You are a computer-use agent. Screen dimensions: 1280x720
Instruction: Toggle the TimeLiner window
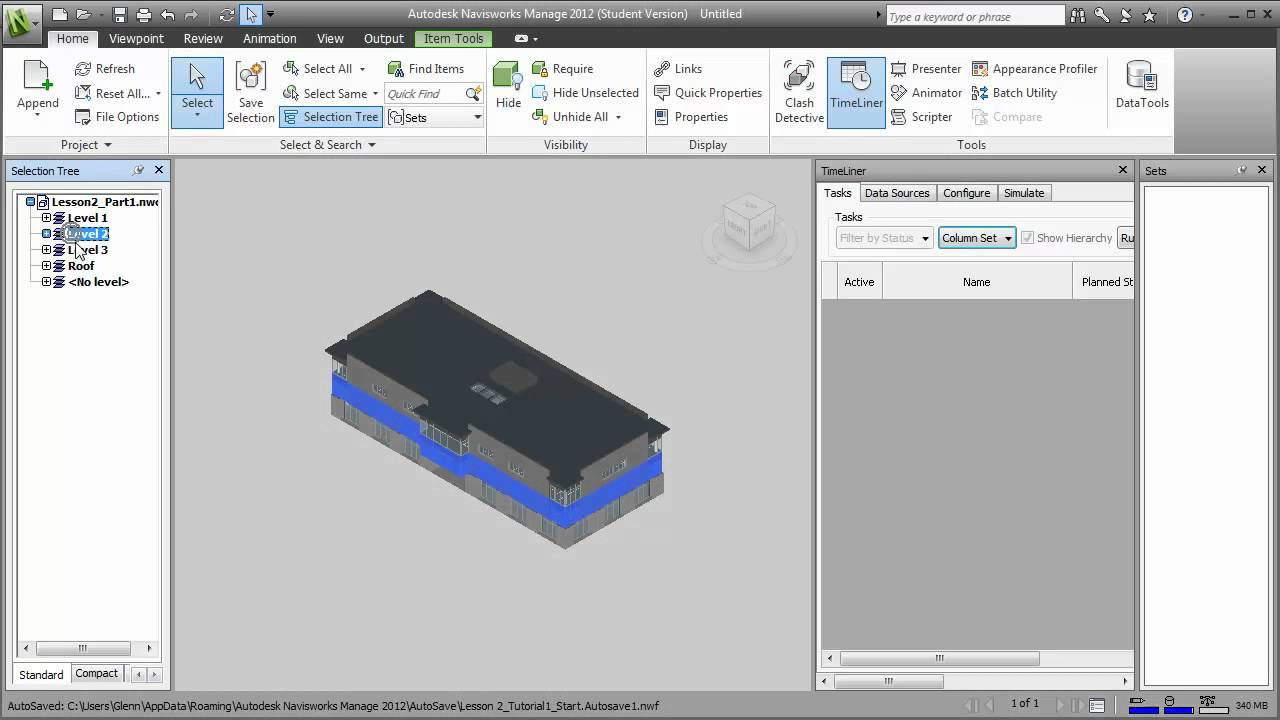[x=856, y=92]
